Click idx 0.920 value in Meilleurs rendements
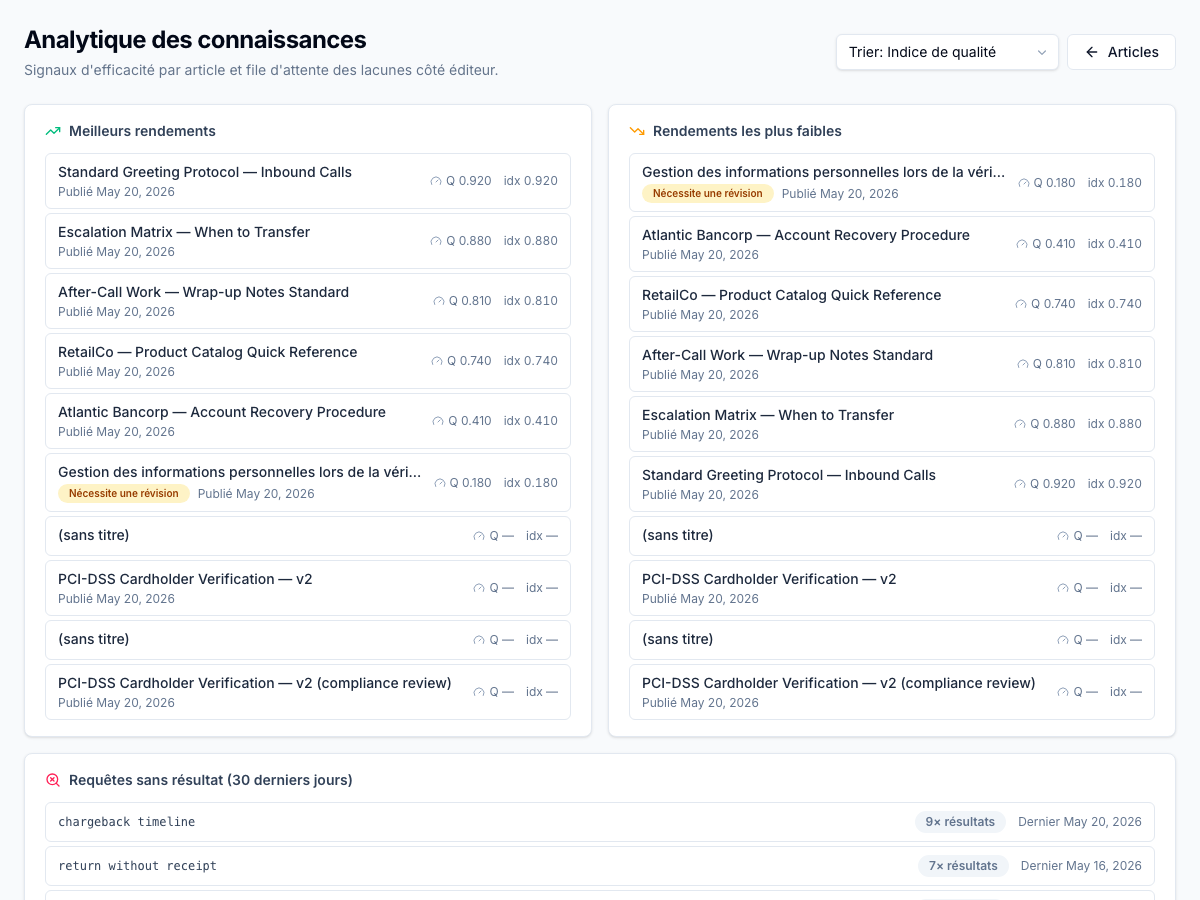 [531, 181]
